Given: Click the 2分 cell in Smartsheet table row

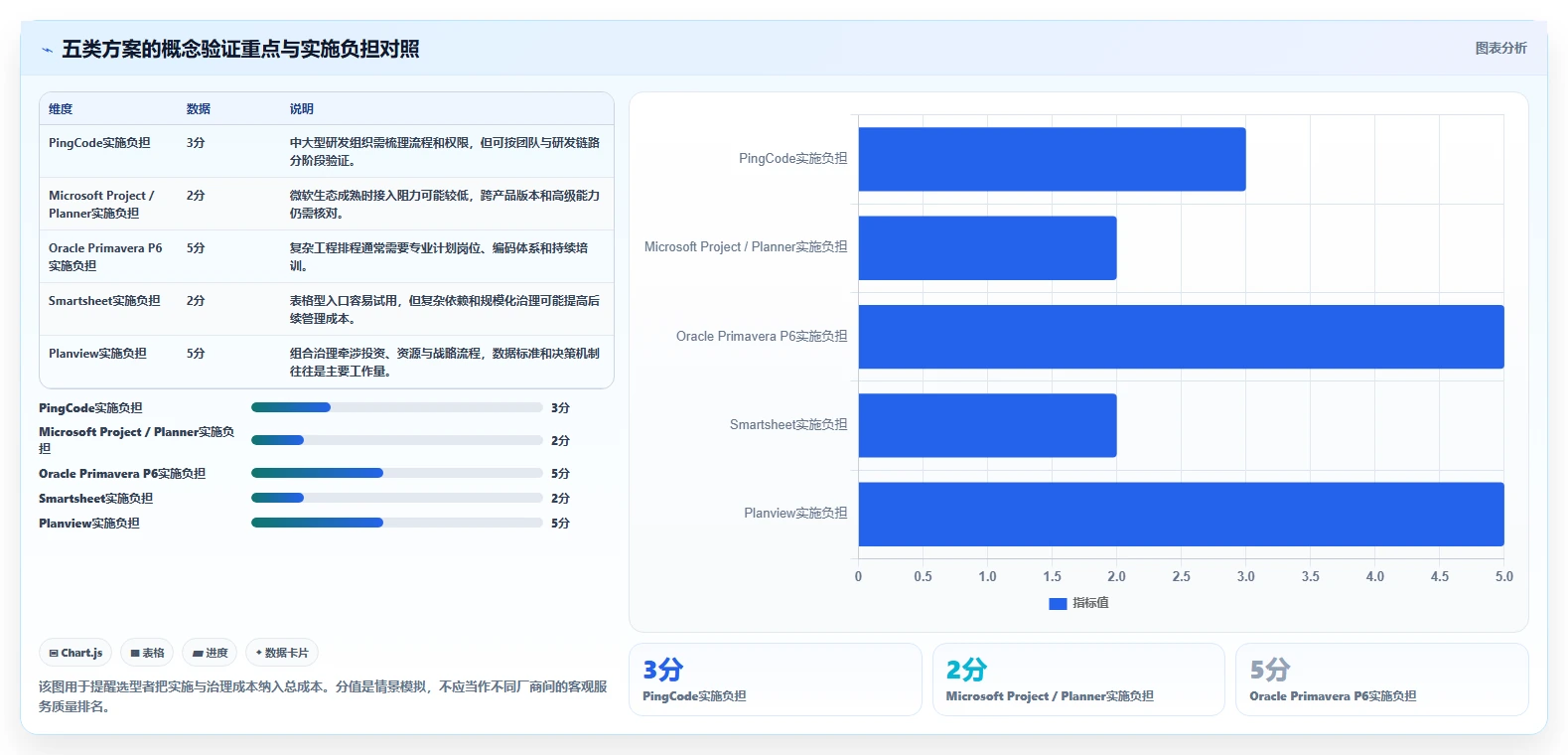Looking at the screenshot, I should click(196, 301).
